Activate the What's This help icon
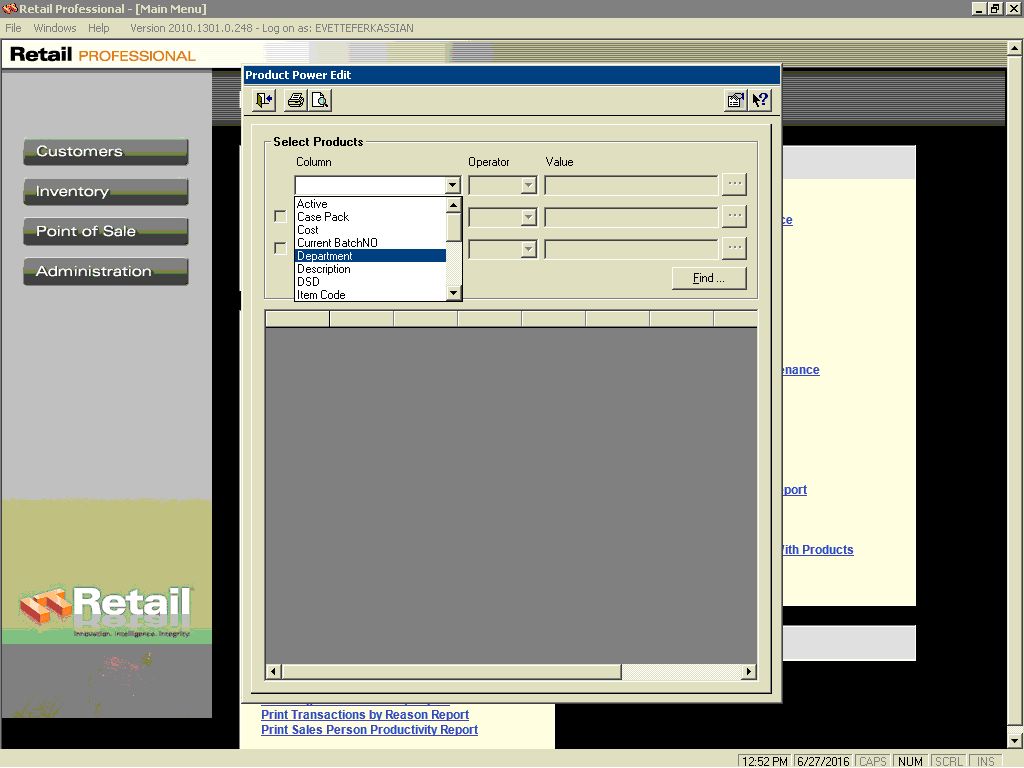This screenshot has height=768, width=1024. [x=760, y=100]
